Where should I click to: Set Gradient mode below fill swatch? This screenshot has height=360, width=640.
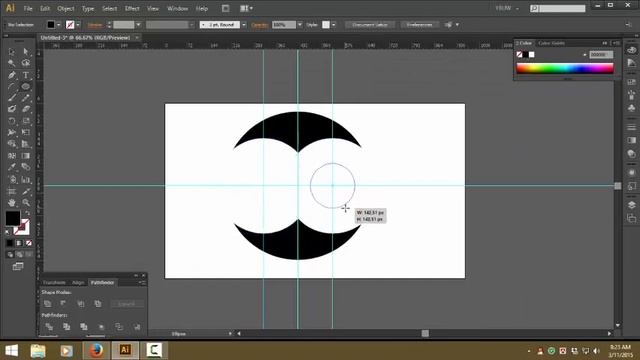[19, 243]
